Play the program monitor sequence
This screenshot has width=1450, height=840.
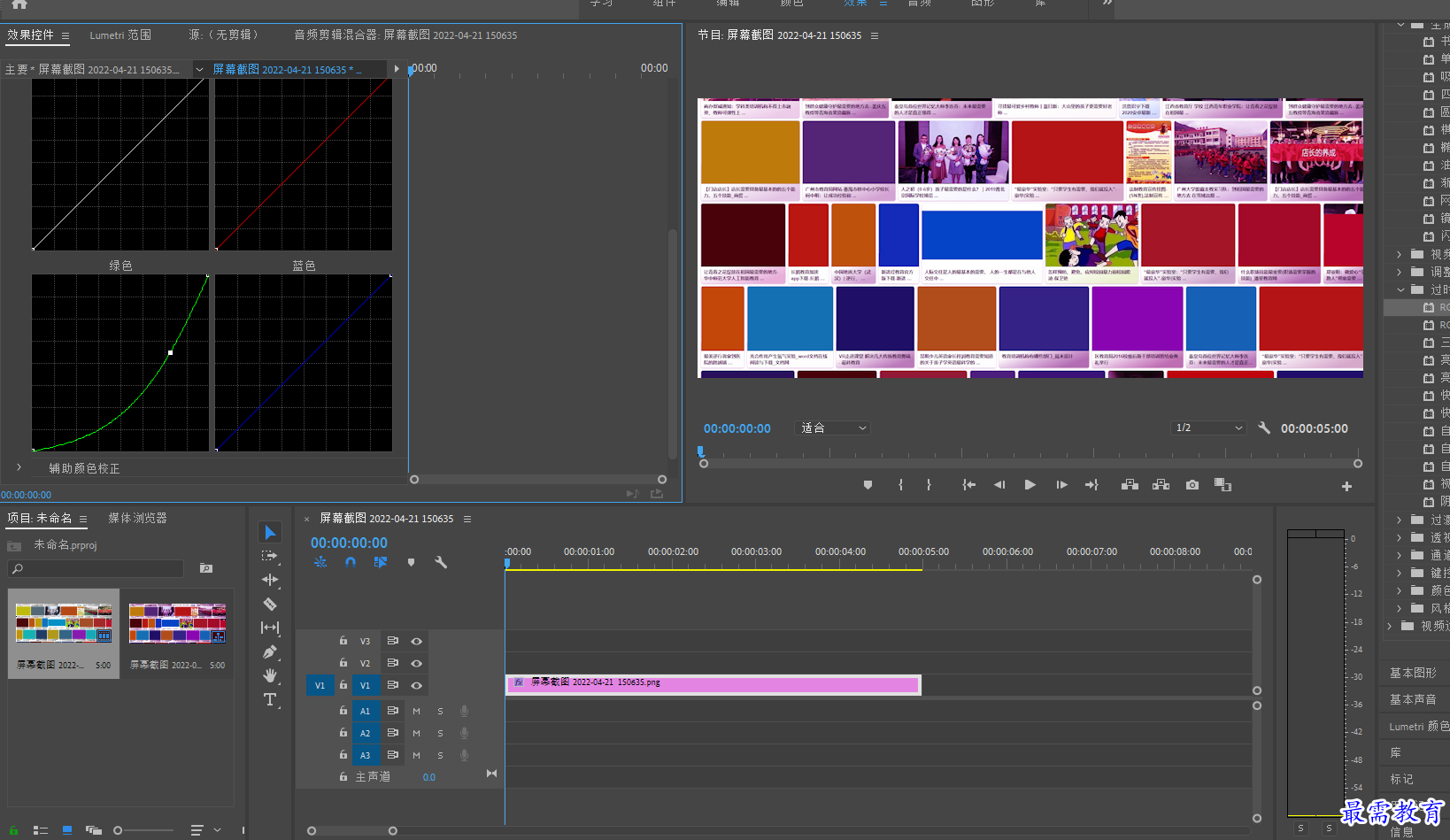1030,485
